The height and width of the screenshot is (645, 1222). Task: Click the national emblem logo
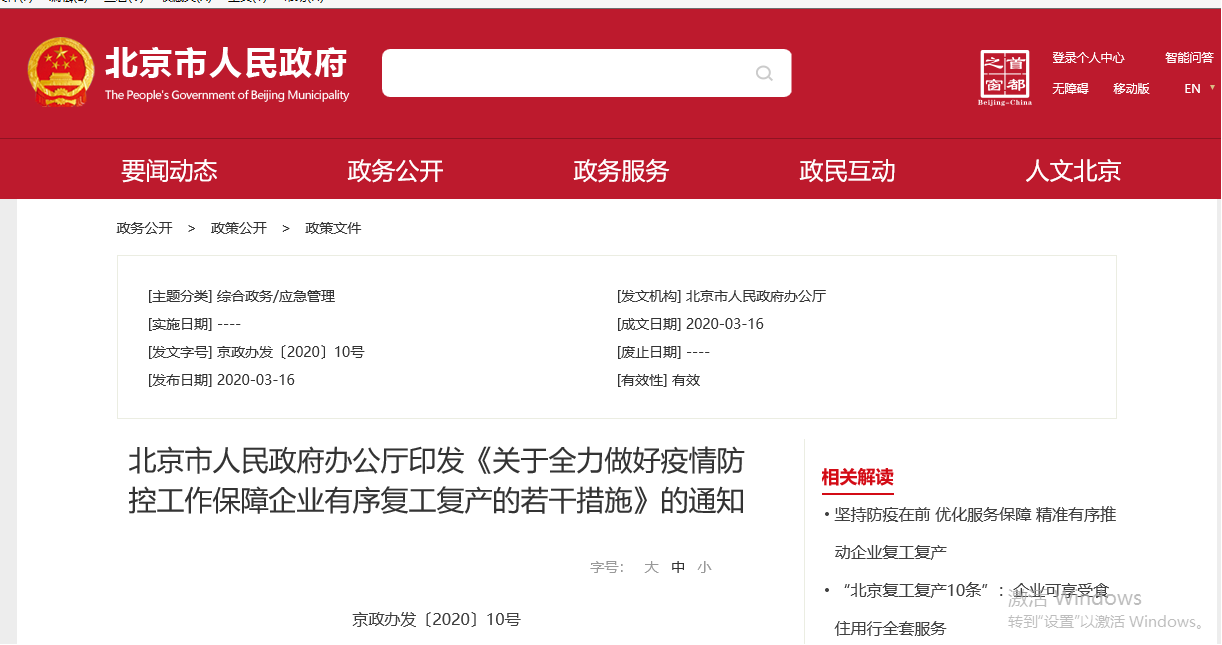click(x=60, y=72)
